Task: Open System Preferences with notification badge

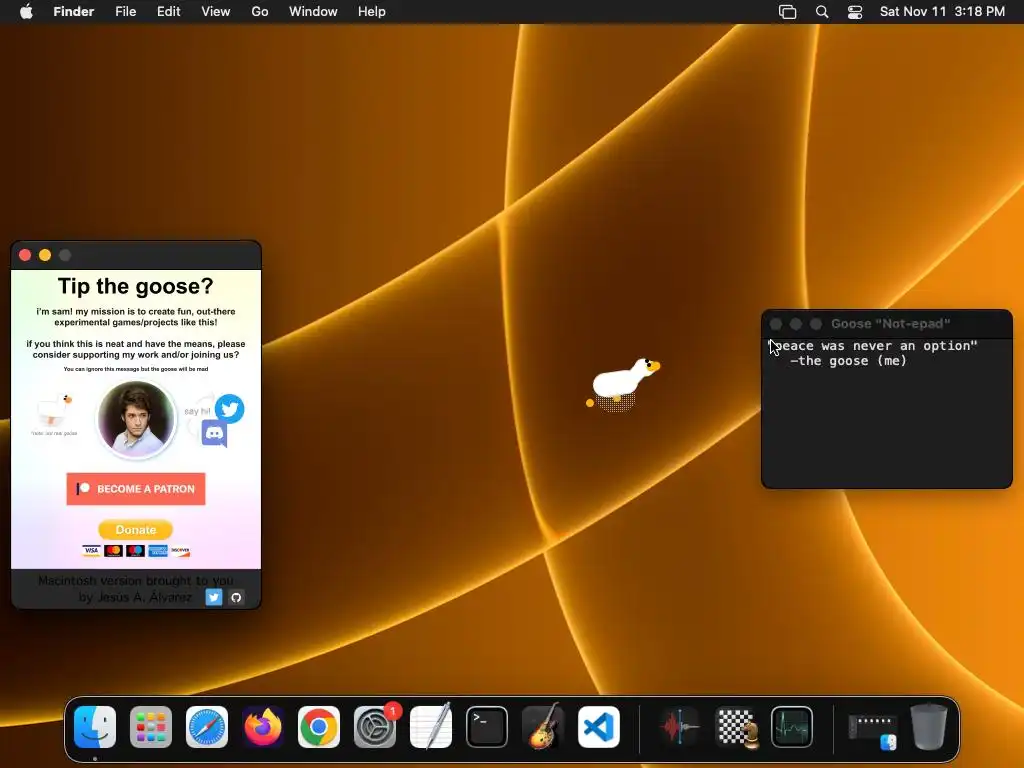Action: (x=375, y=727)
